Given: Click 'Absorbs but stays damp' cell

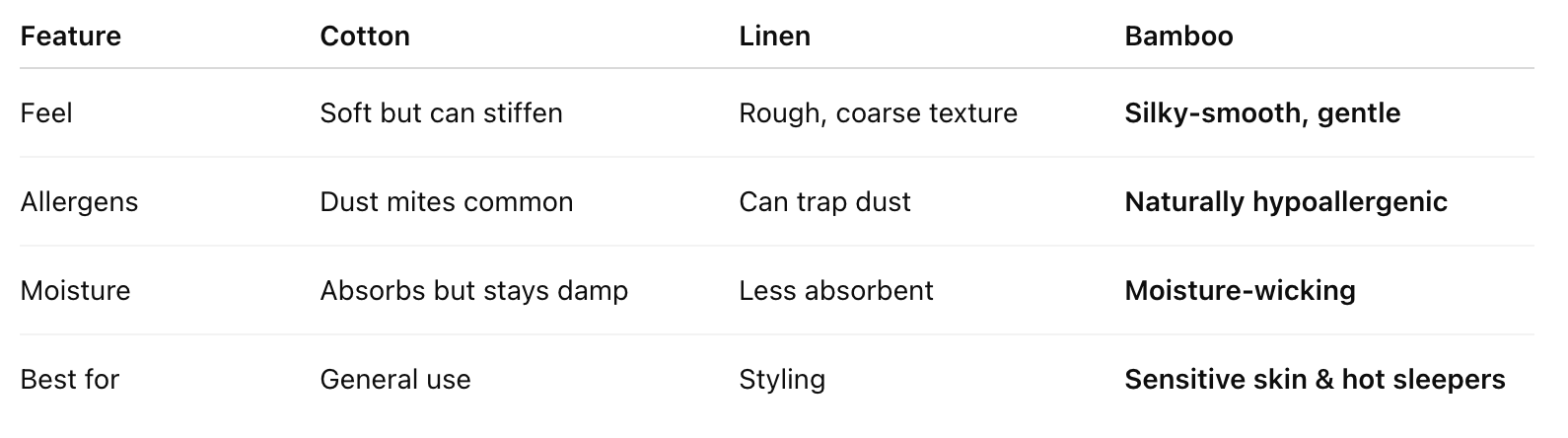Looking at the screenshot, I should tap(474, 291).
